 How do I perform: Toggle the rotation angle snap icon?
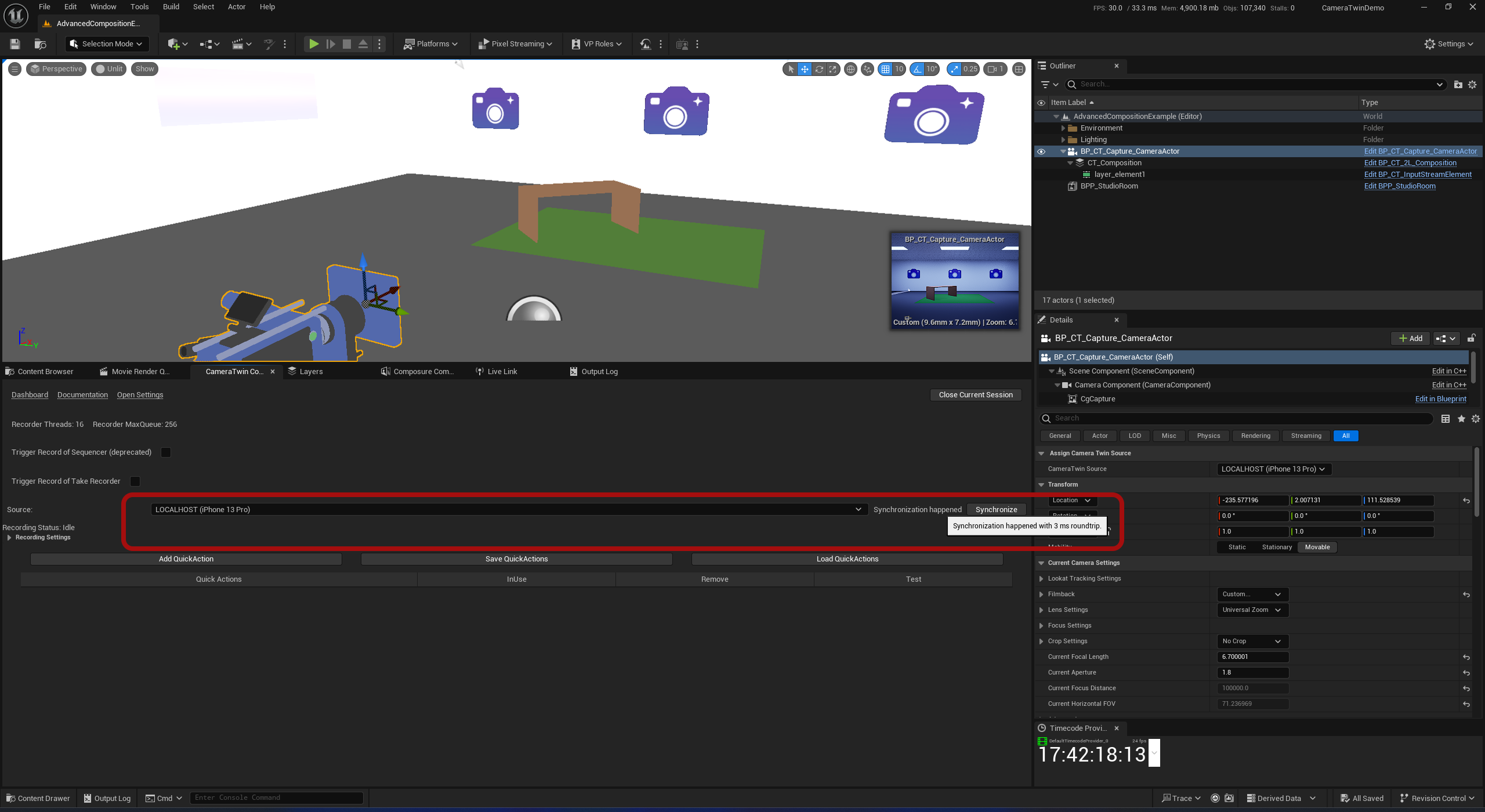(918, 69)
